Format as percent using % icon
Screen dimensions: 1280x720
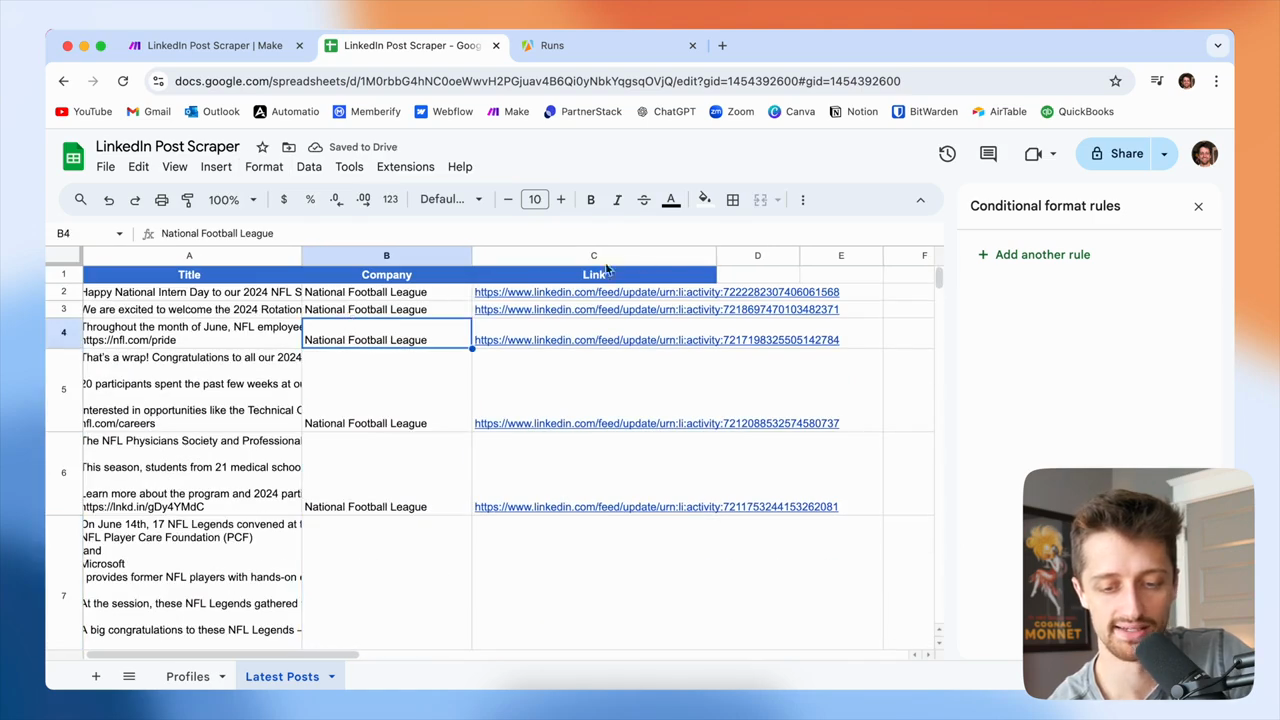(x=310, y=200)
